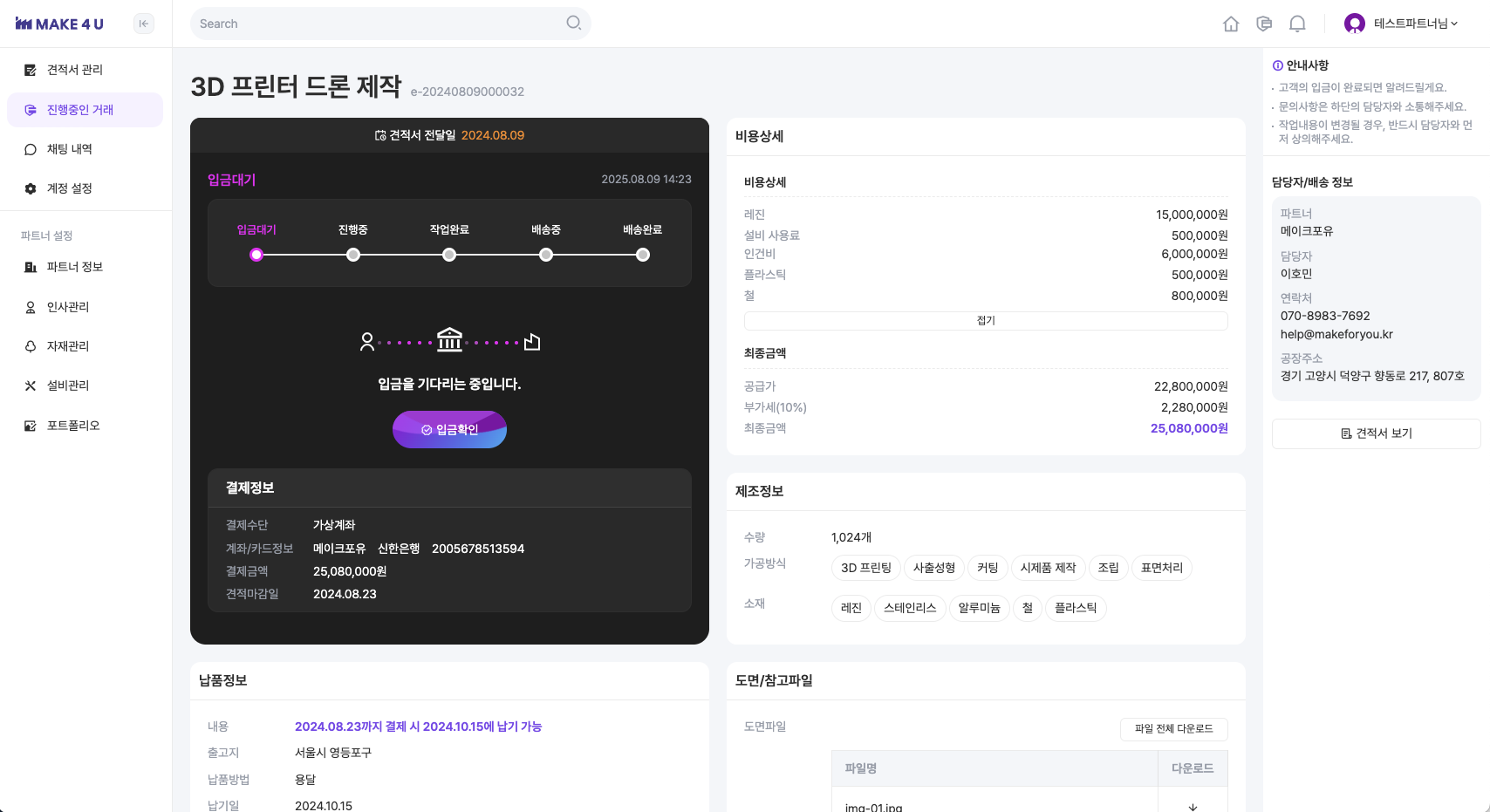Click the home icon in the top bar

(1231, 24)
